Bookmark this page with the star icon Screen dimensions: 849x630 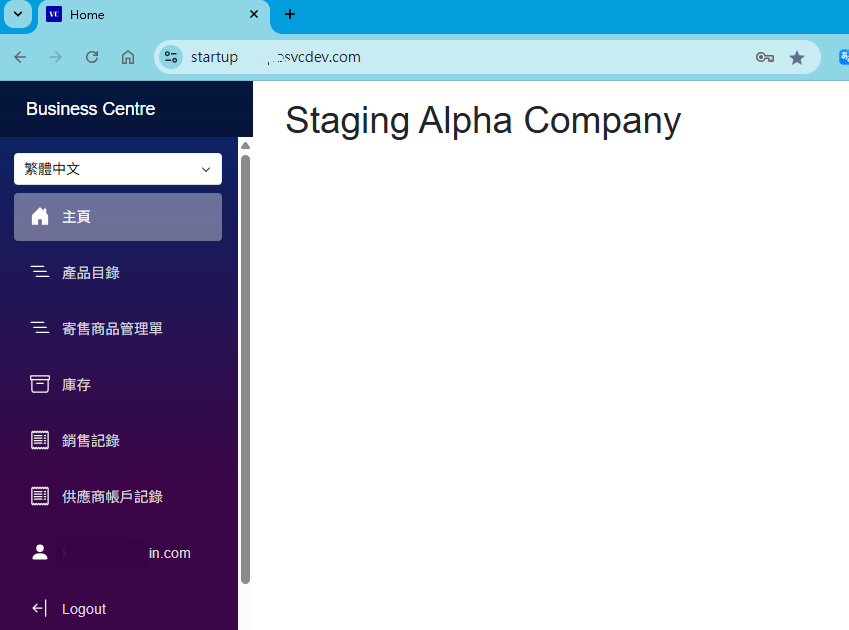(x=797, y=57)
